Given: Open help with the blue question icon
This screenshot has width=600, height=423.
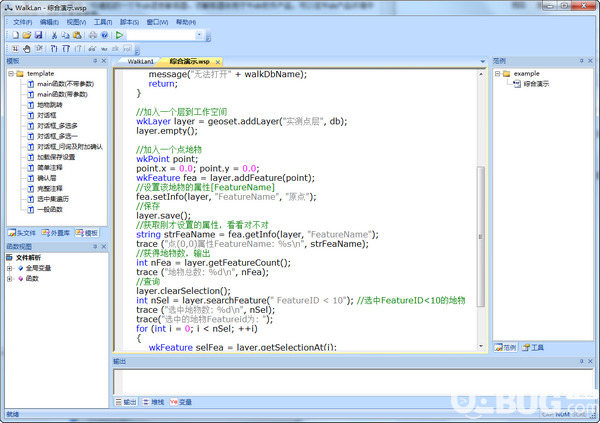Looking at the screenshot, I should 104,35.
